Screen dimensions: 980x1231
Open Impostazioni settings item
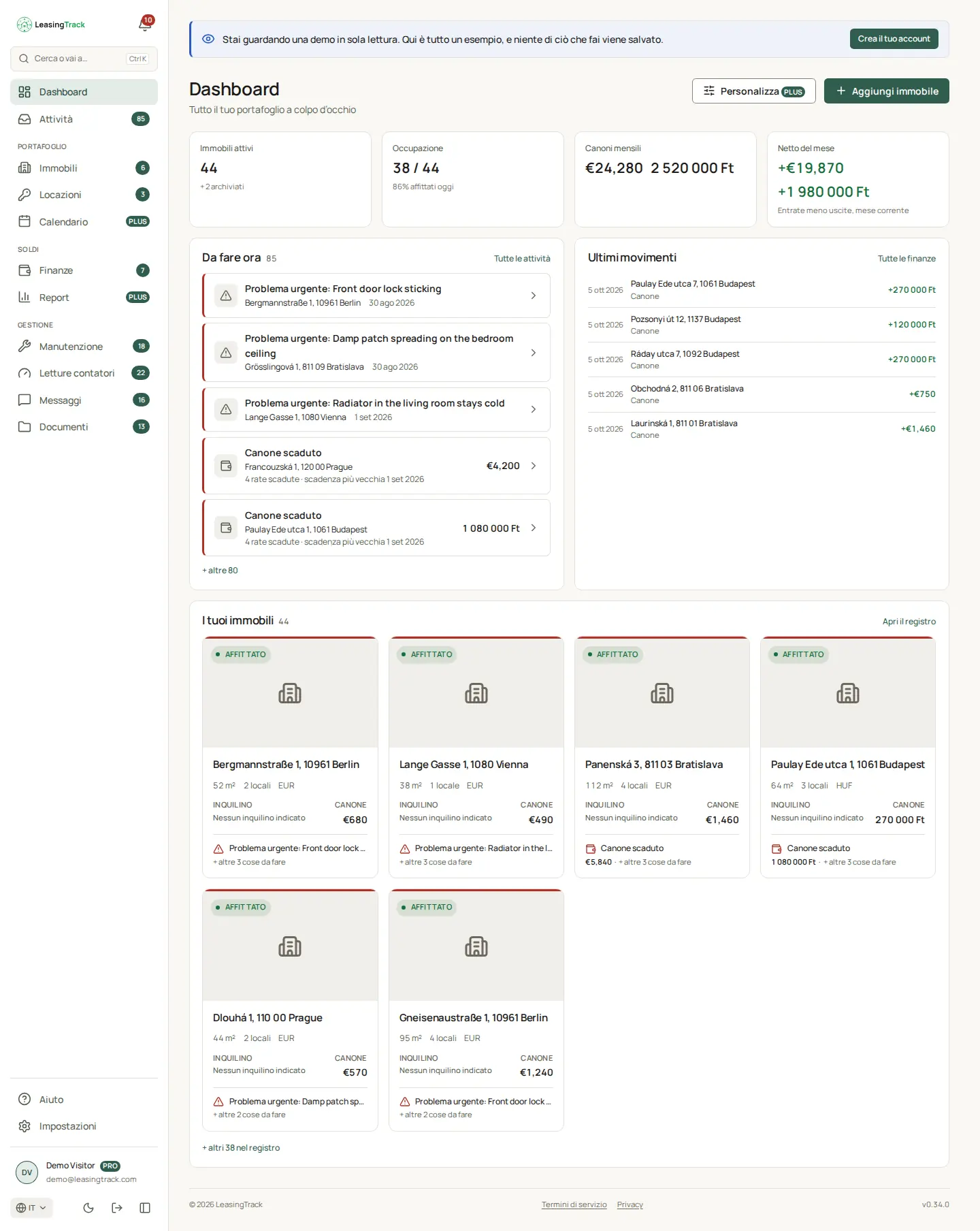84,1126
